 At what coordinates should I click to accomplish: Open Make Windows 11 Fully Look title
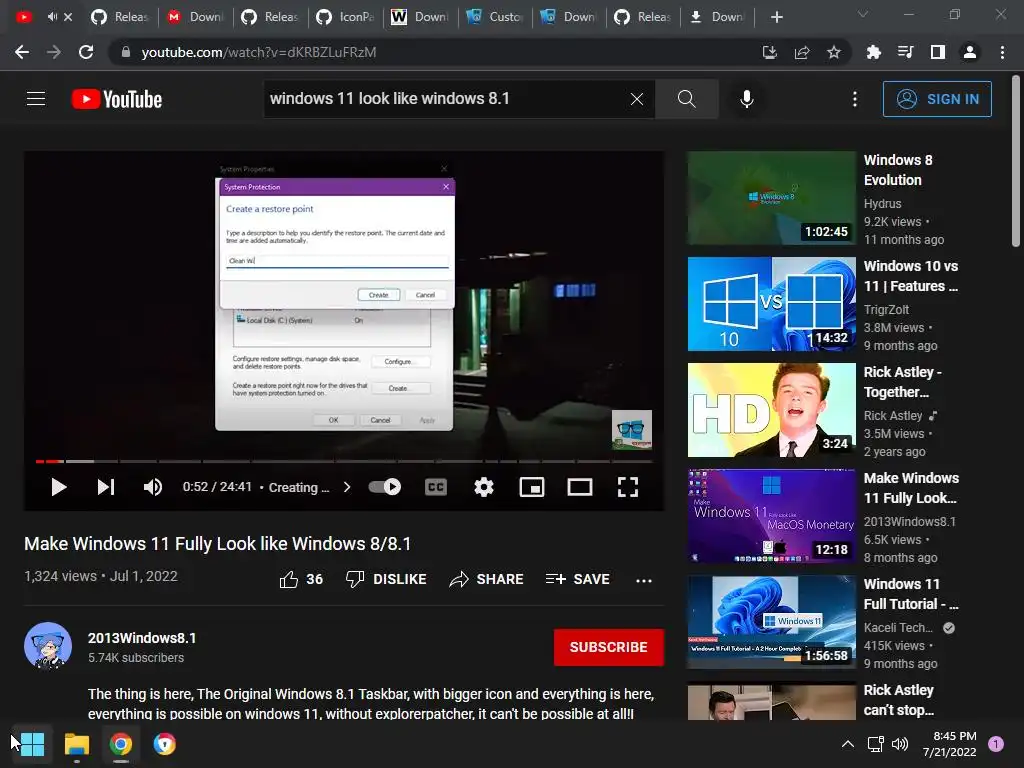[x=911, y=488]
